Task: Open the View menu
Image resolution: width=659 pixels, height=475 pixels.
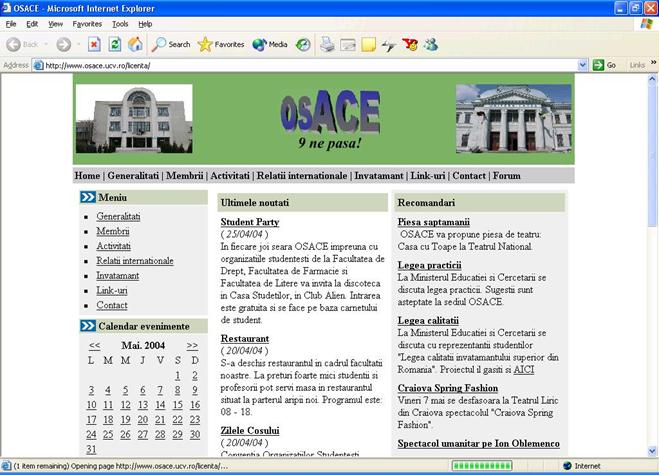Action: pyautogui.click(x=55, y=23)
